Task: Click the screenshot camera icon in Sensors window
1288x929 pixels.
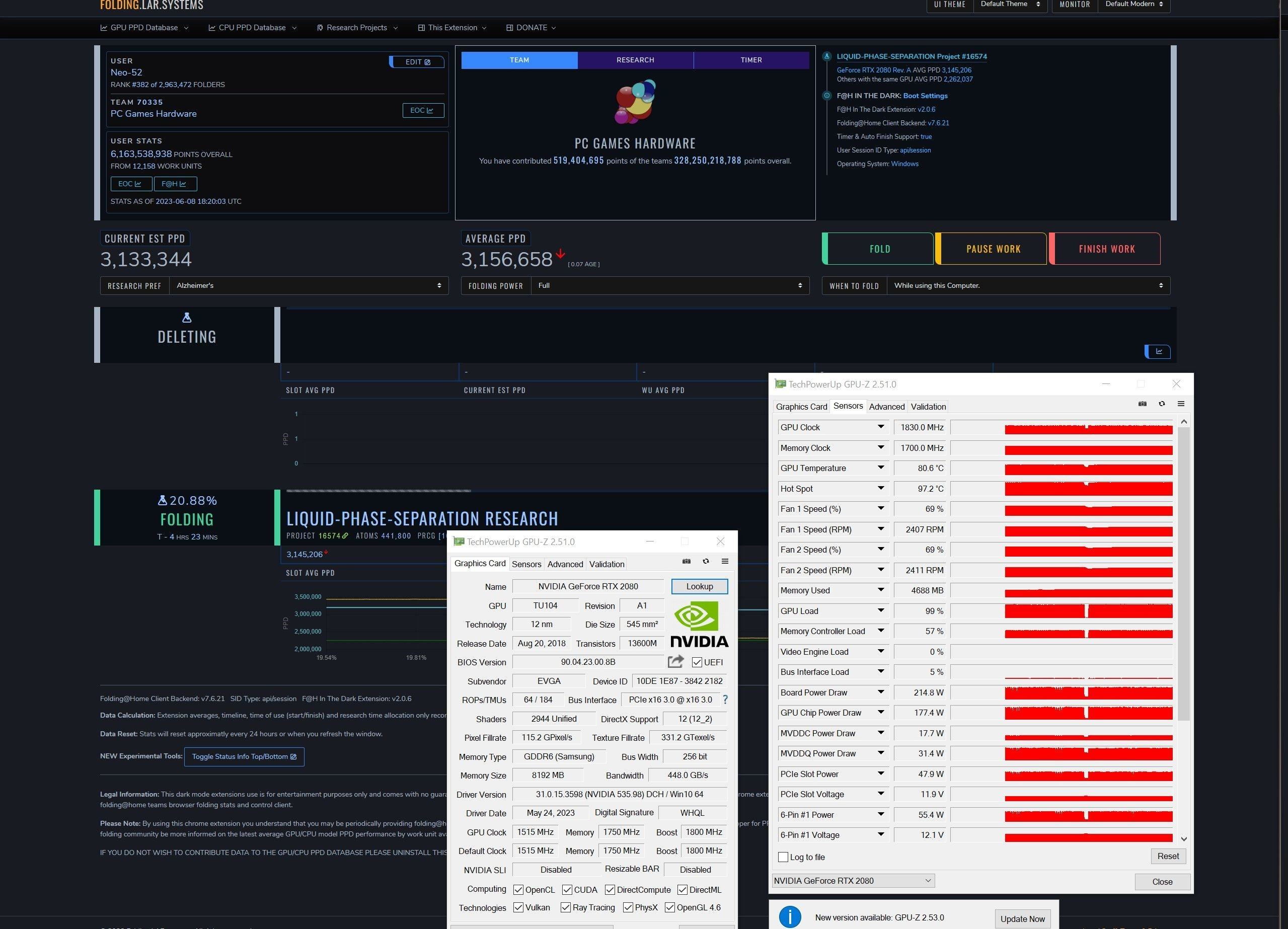Action: (1142, 404)
